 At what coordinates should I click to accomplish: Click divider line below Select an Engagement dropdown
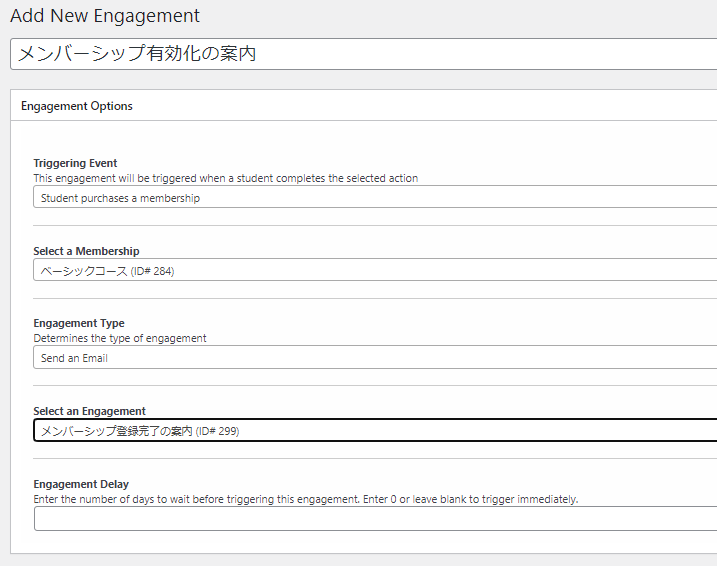pos(375,459)
